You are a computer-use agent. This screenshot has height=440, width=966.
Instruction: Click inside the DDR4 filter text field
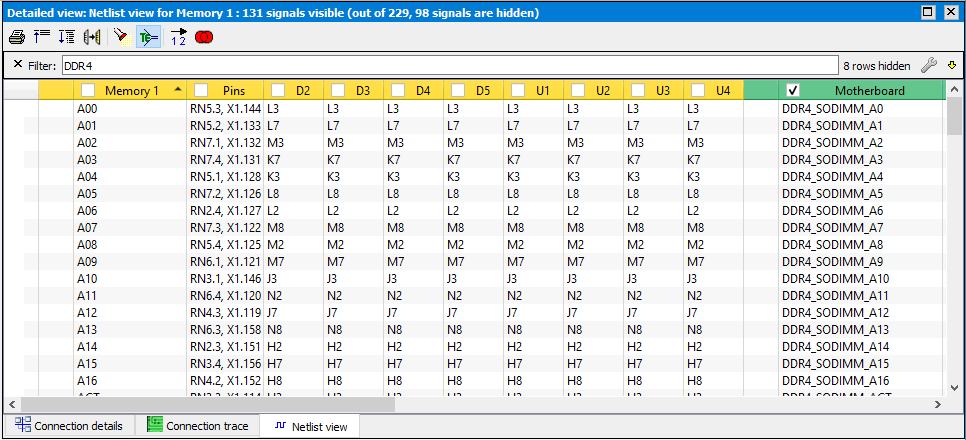coord(448,65)
